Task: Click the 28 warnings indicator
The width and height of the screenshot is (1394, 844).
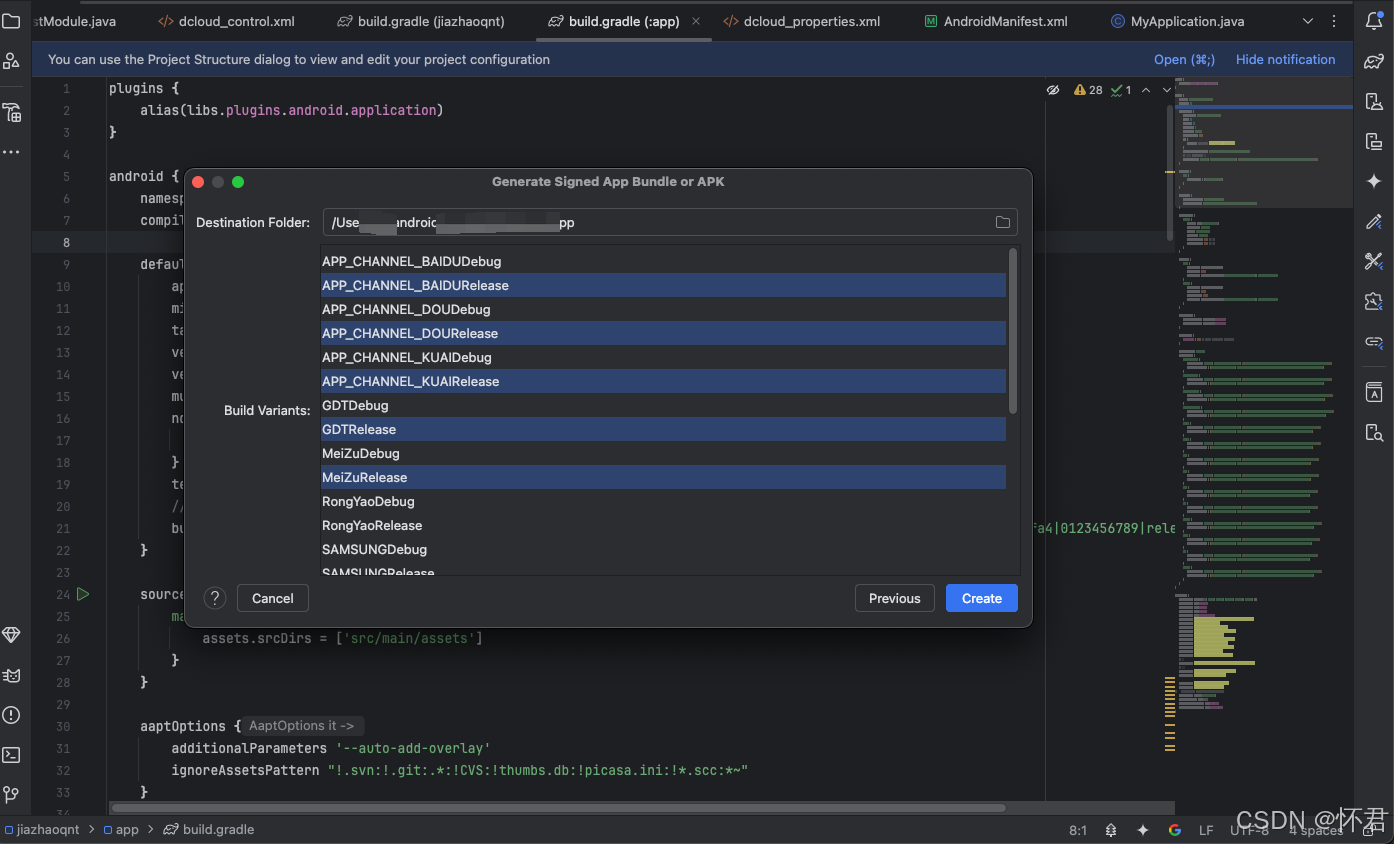Action: pyautogui.click(x=1088, y=90)
